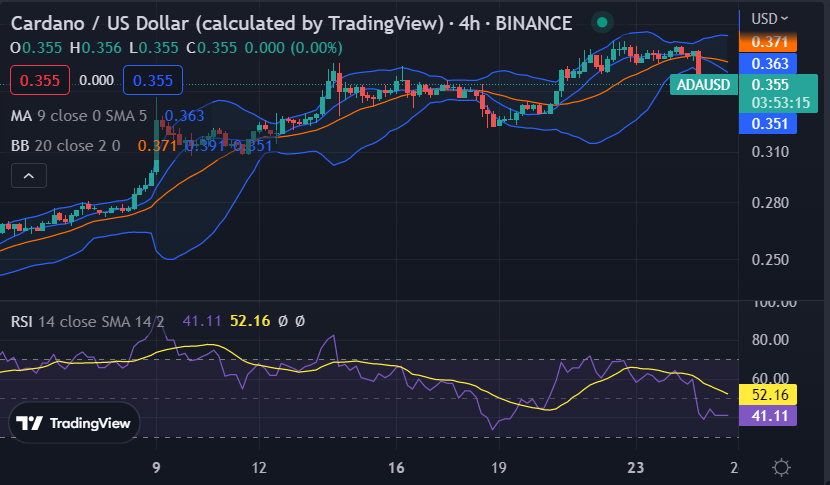This screenshot has height=485, width=830.
Task: Click the yellow 52.16 RSI axis label
Action: [768, 394]
